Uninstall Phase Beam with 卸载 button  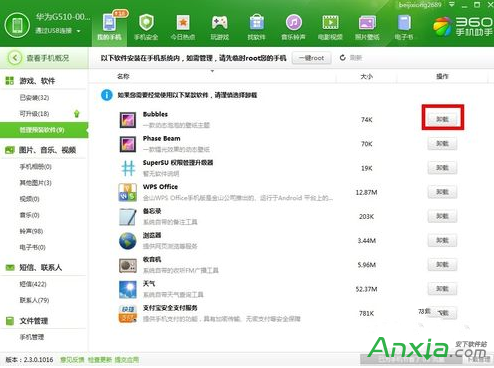coord(442,144)
